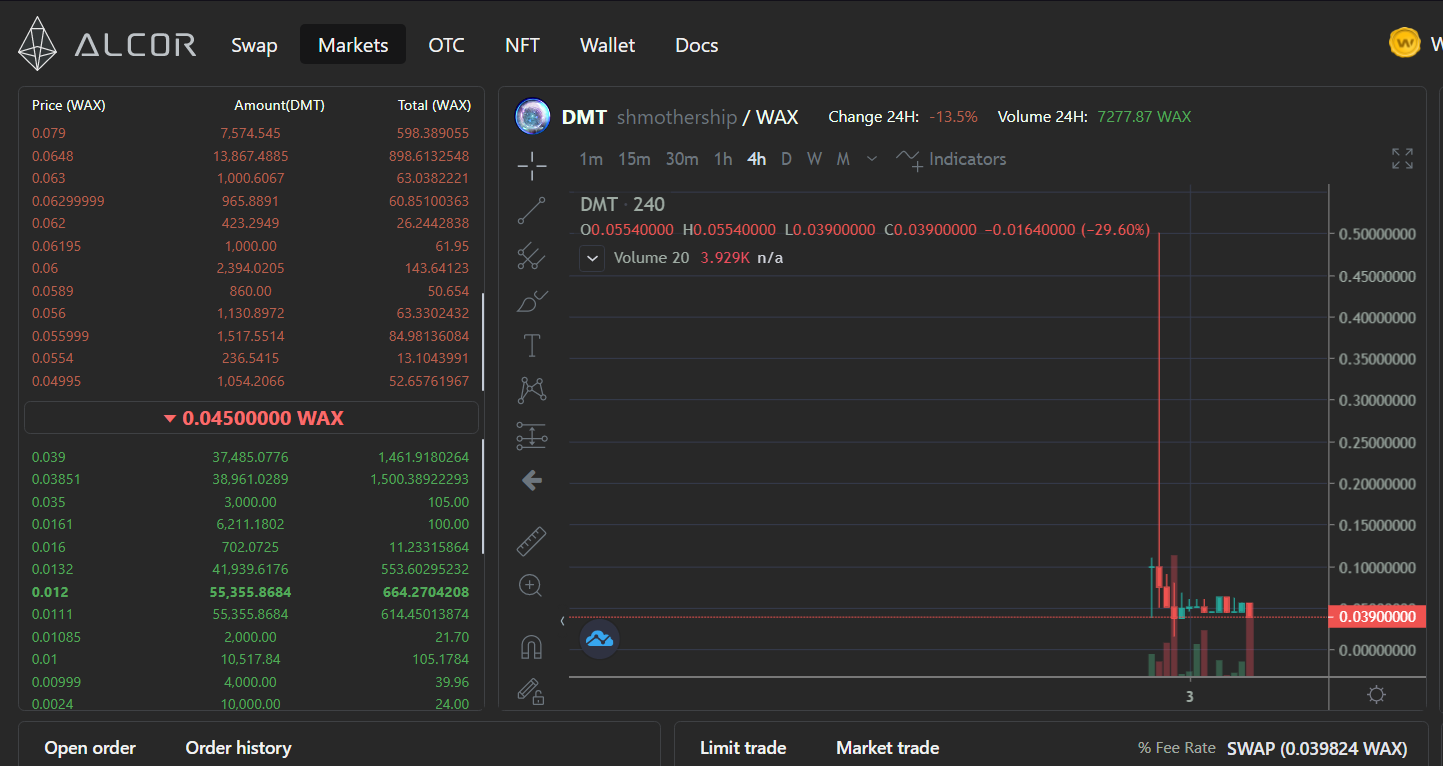
Task: Select the 4h timeframe
Action: [757, 159]
